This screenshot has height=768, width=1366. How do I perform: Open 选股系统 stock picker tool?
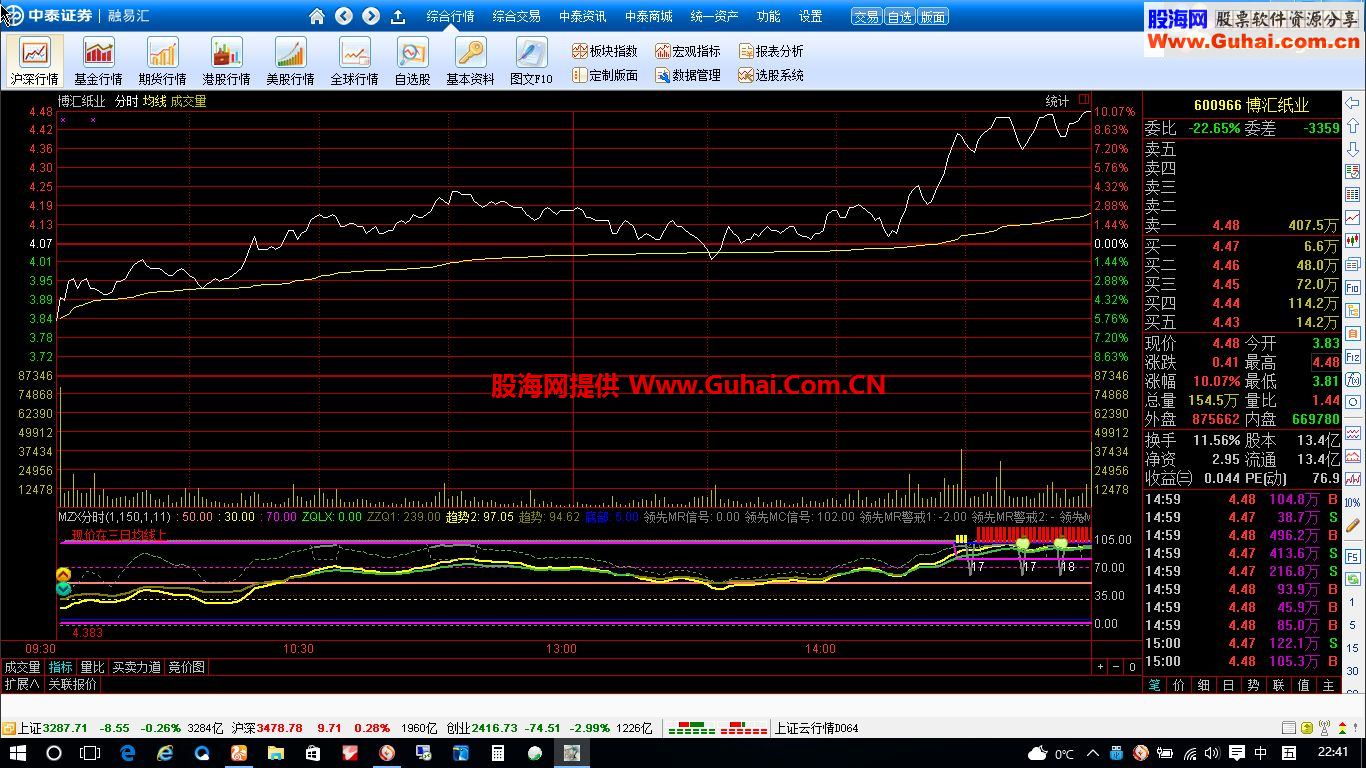pyautogui.click(x=770, y=75)
